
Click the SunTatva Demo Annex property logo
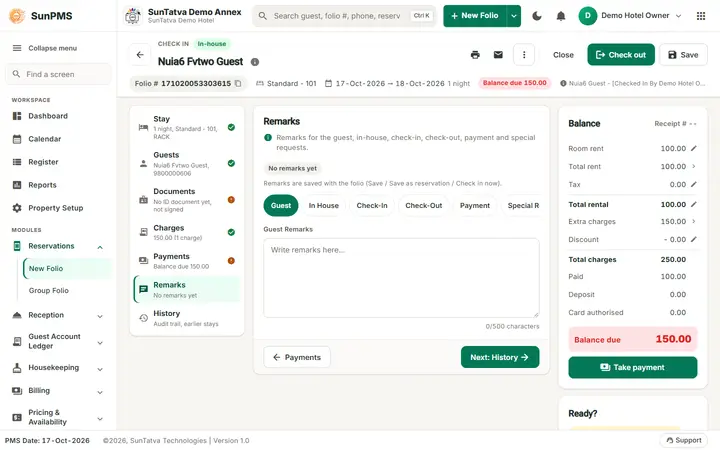tap(133, 16)
